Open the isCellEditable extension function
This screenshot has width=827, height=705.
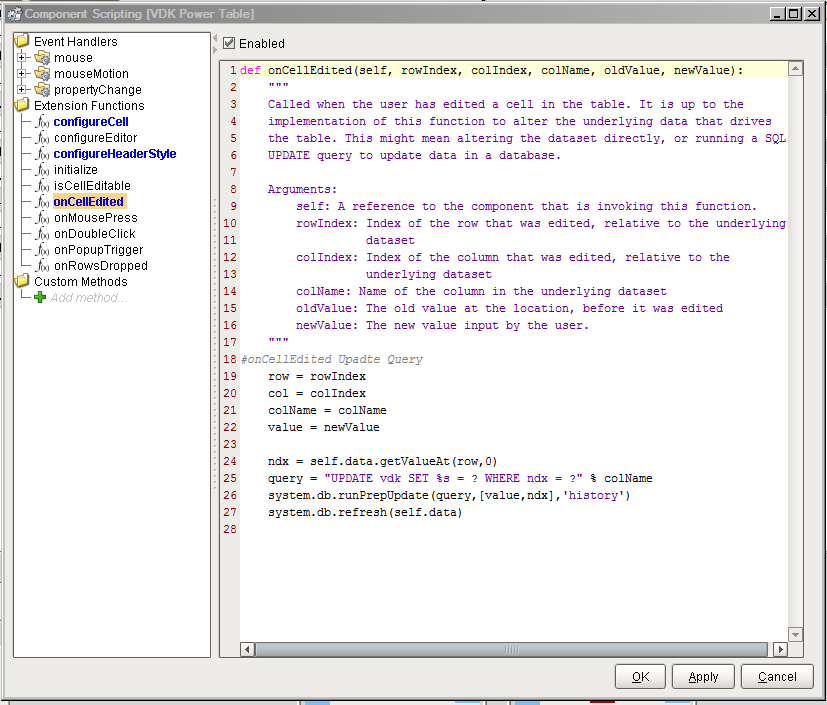[92, 186]
